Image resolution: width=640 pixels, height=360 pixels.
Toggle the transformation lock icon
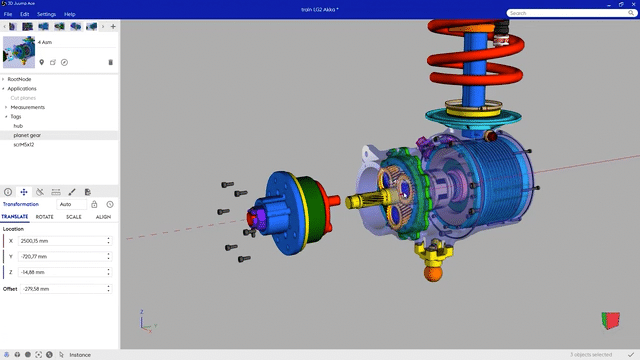(94, 204)
